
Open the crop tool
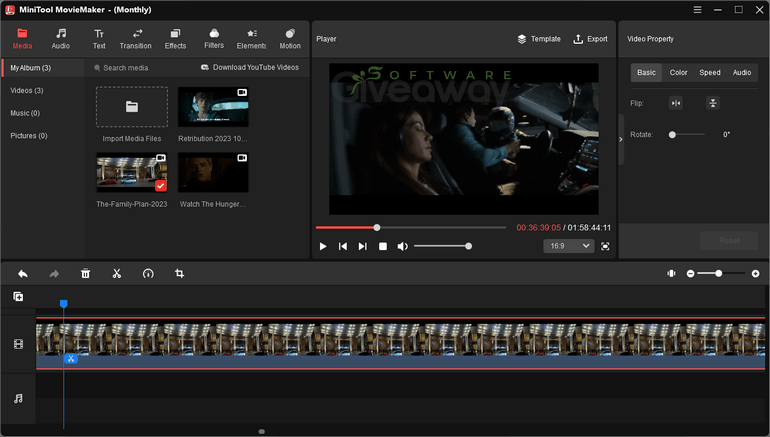click(179, 273)
